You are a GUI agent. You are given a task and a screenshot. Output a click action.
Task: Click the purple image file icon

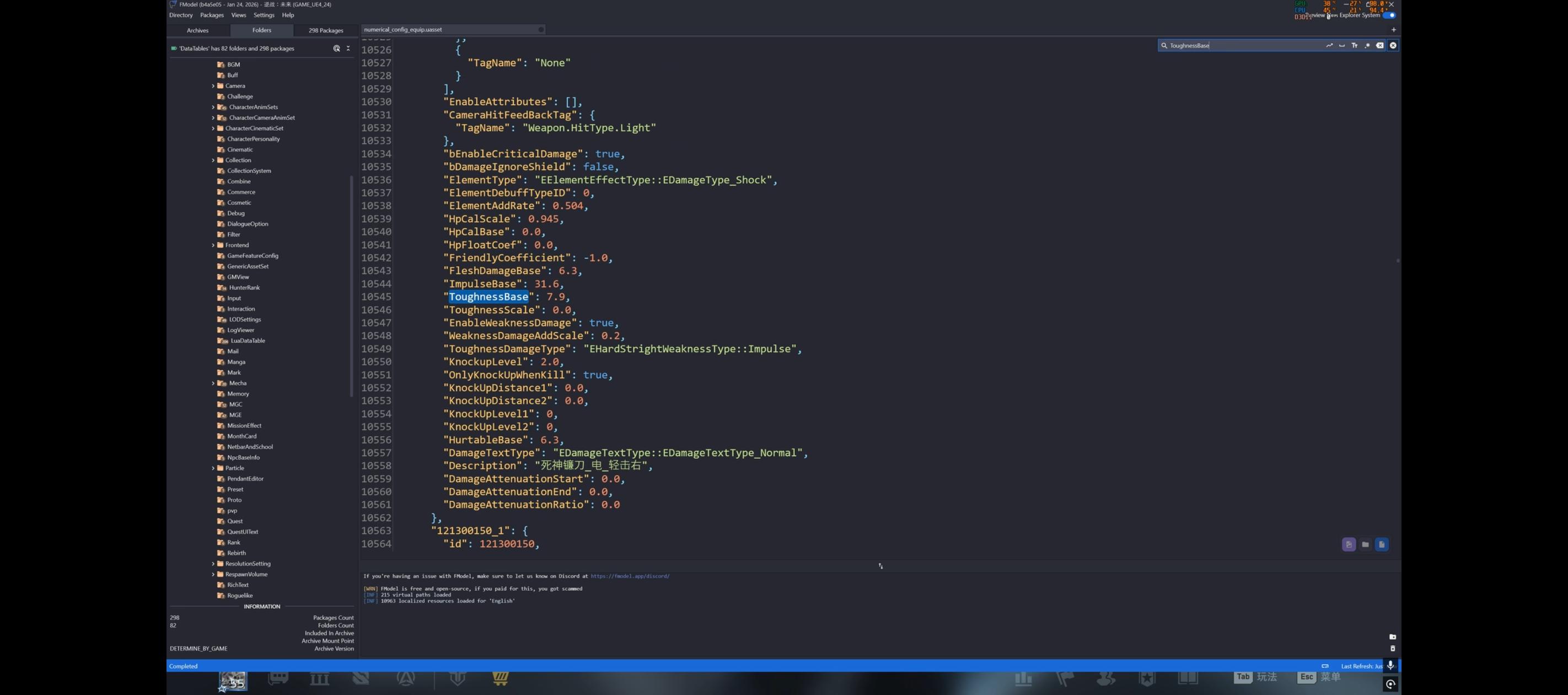pos(1349,544)
